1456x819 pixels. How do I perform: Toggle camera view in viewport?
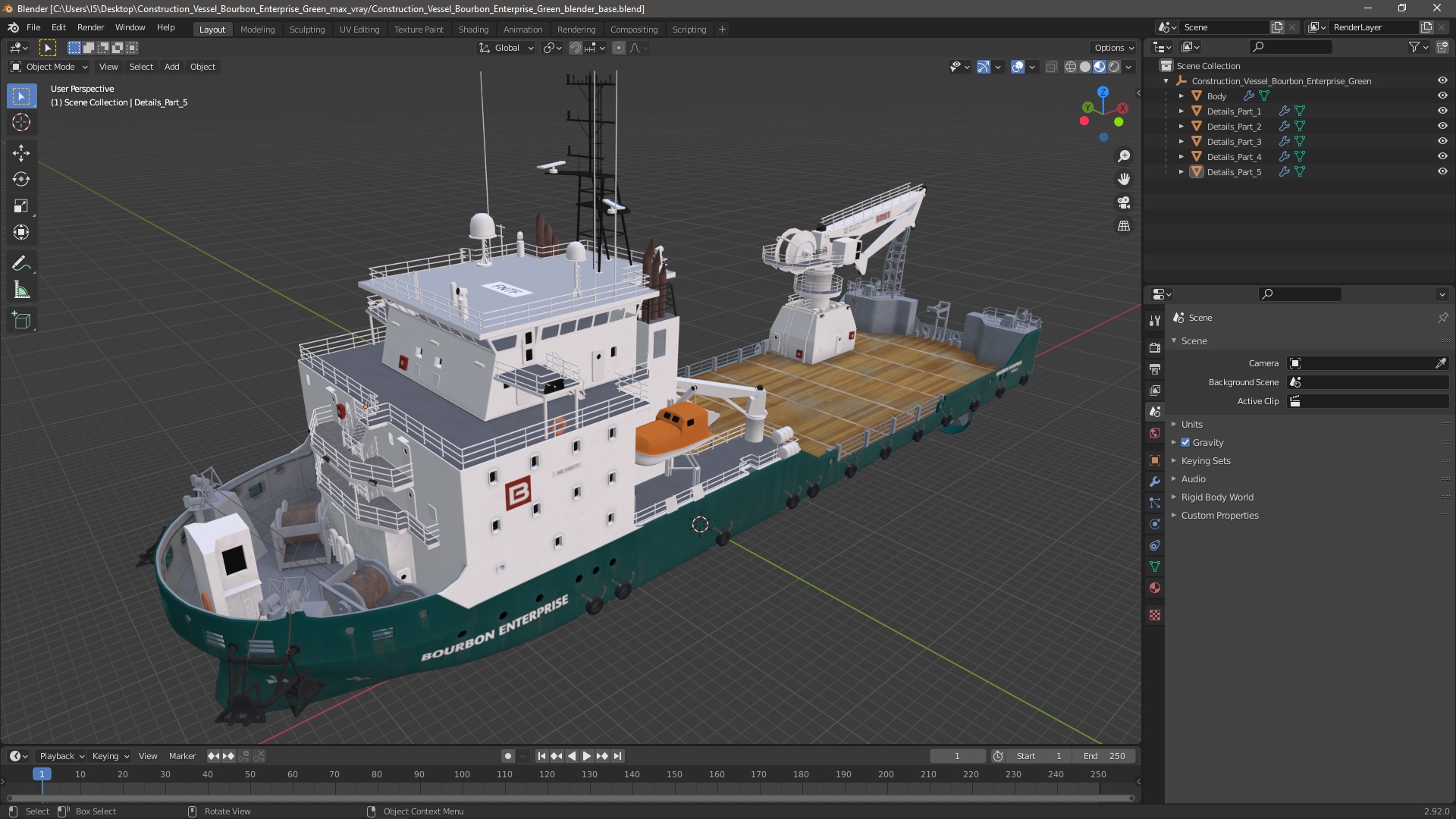click(1124, 202)
